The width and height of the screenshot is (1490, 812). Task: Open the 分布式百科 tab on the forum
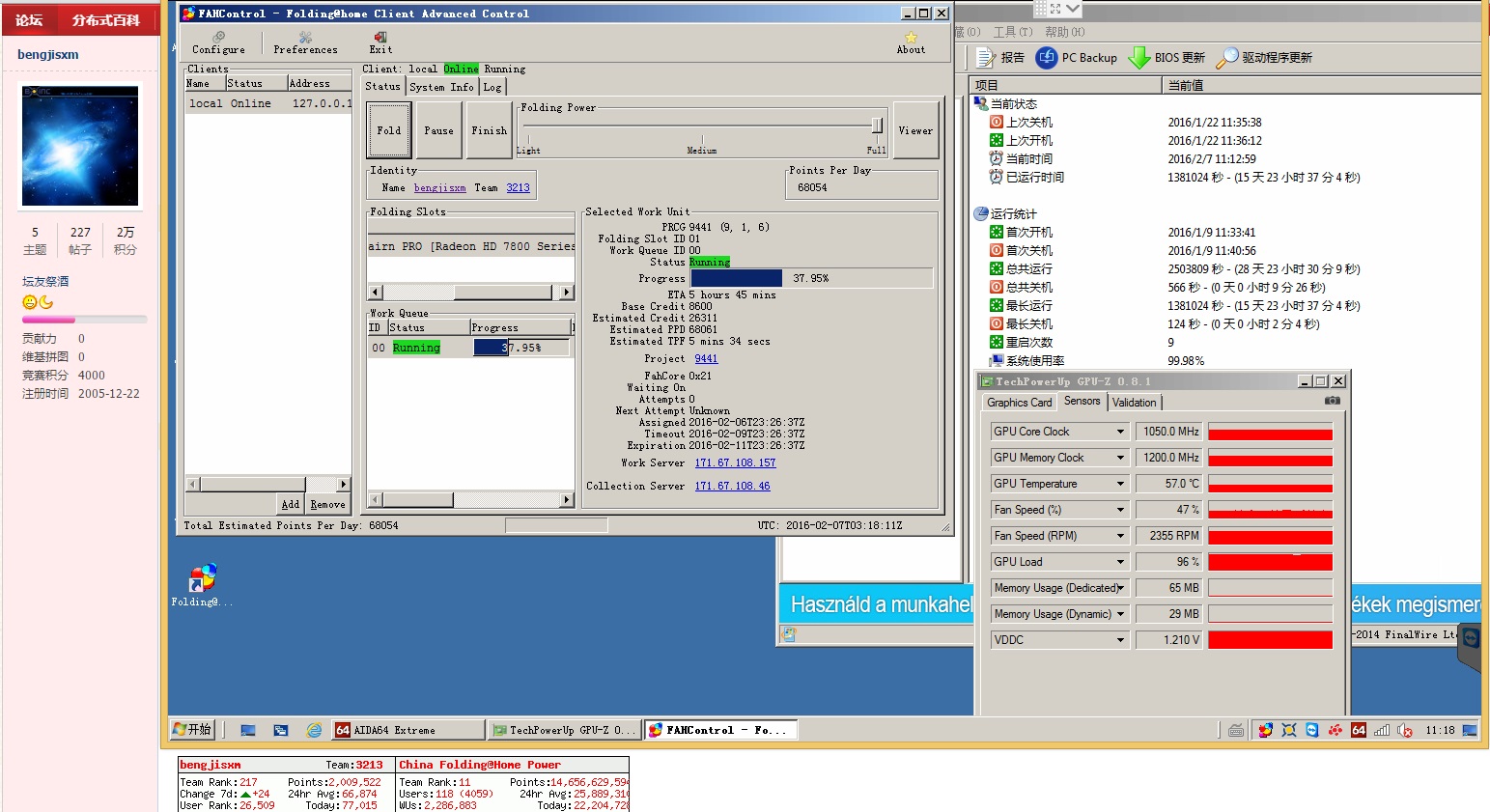[106, 19]
